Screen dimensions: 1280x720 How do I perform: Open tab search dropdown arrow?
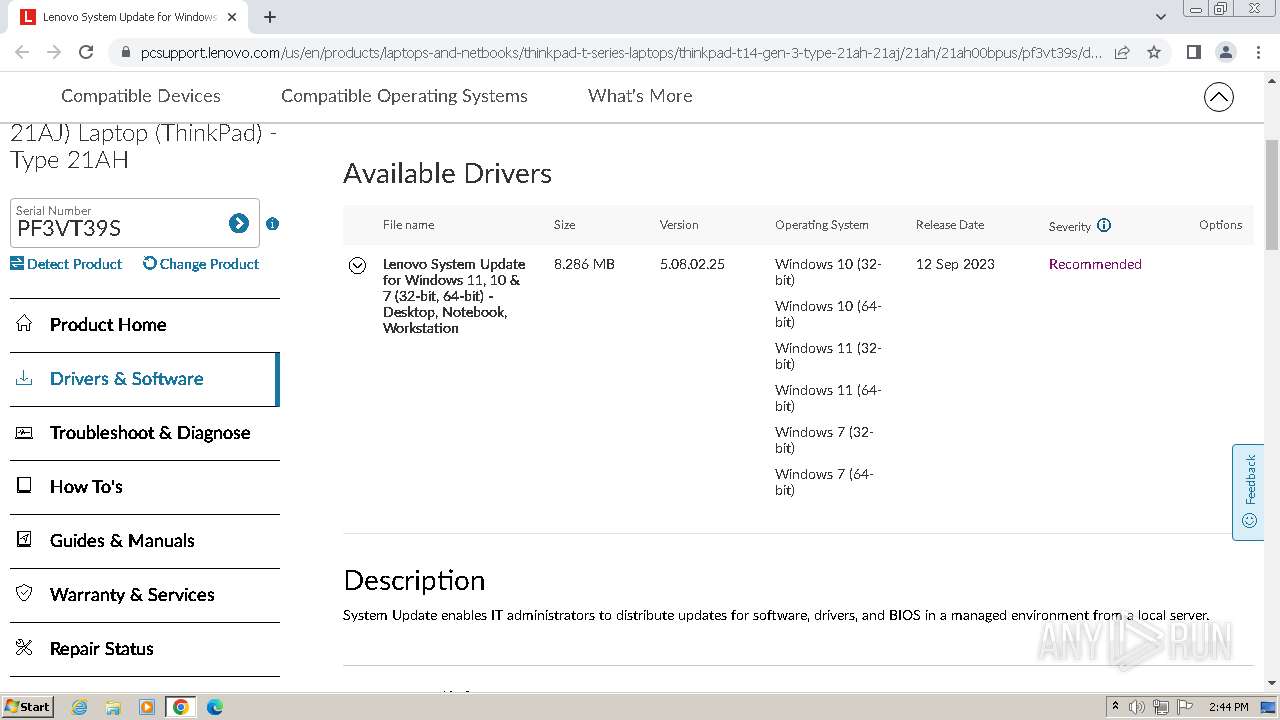(x=1160, y=17)
